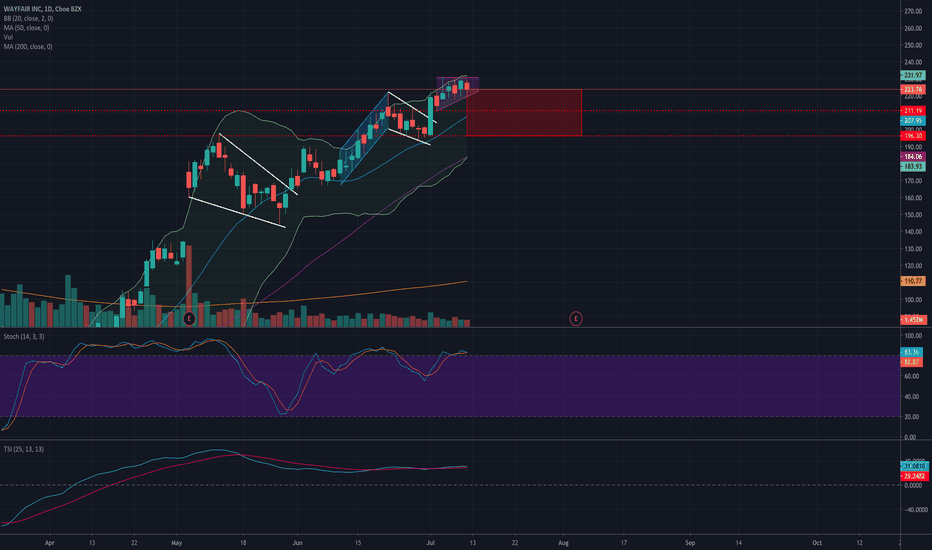The image size is (932, 550).
Task: Select the MA (50, close, 0) legend
Action: pos(27,28)
